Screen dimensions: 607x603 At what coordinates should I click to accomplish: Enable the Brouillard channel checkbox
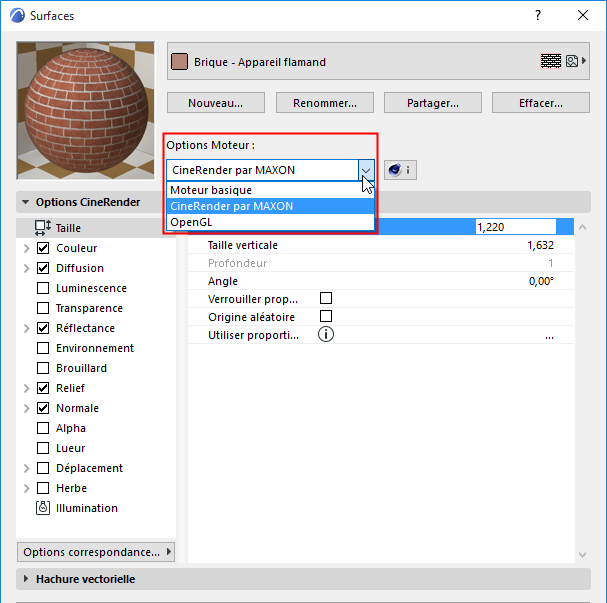[x=43, y=368]
